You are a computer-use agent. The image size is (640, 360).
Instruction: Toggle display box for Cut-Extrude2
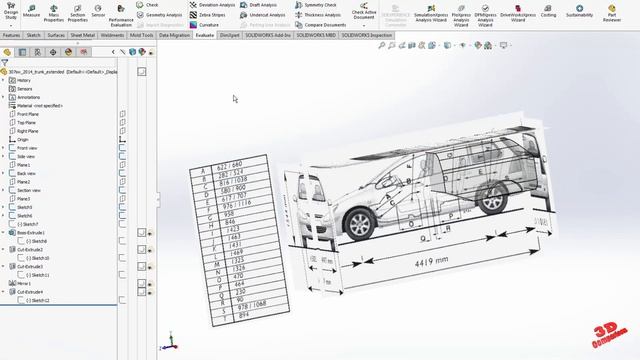[x=142, y=249]
